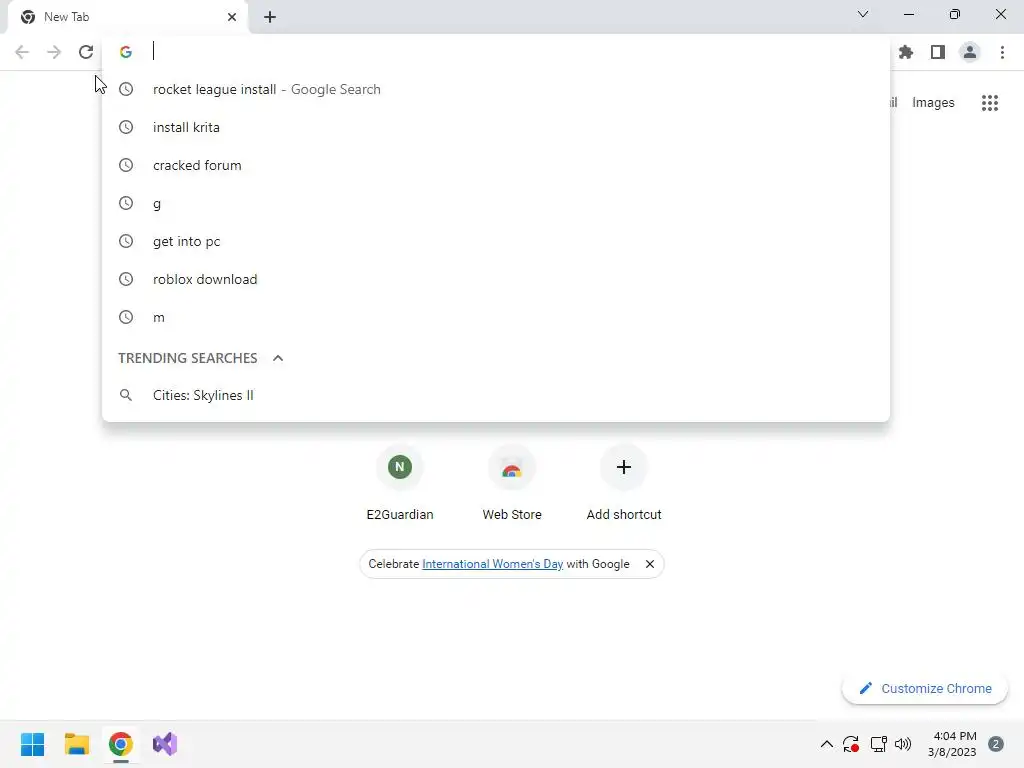Click the Chrome taskbar icon
This screenshot has width=1024, height=768.
click(x=121, y=744)
